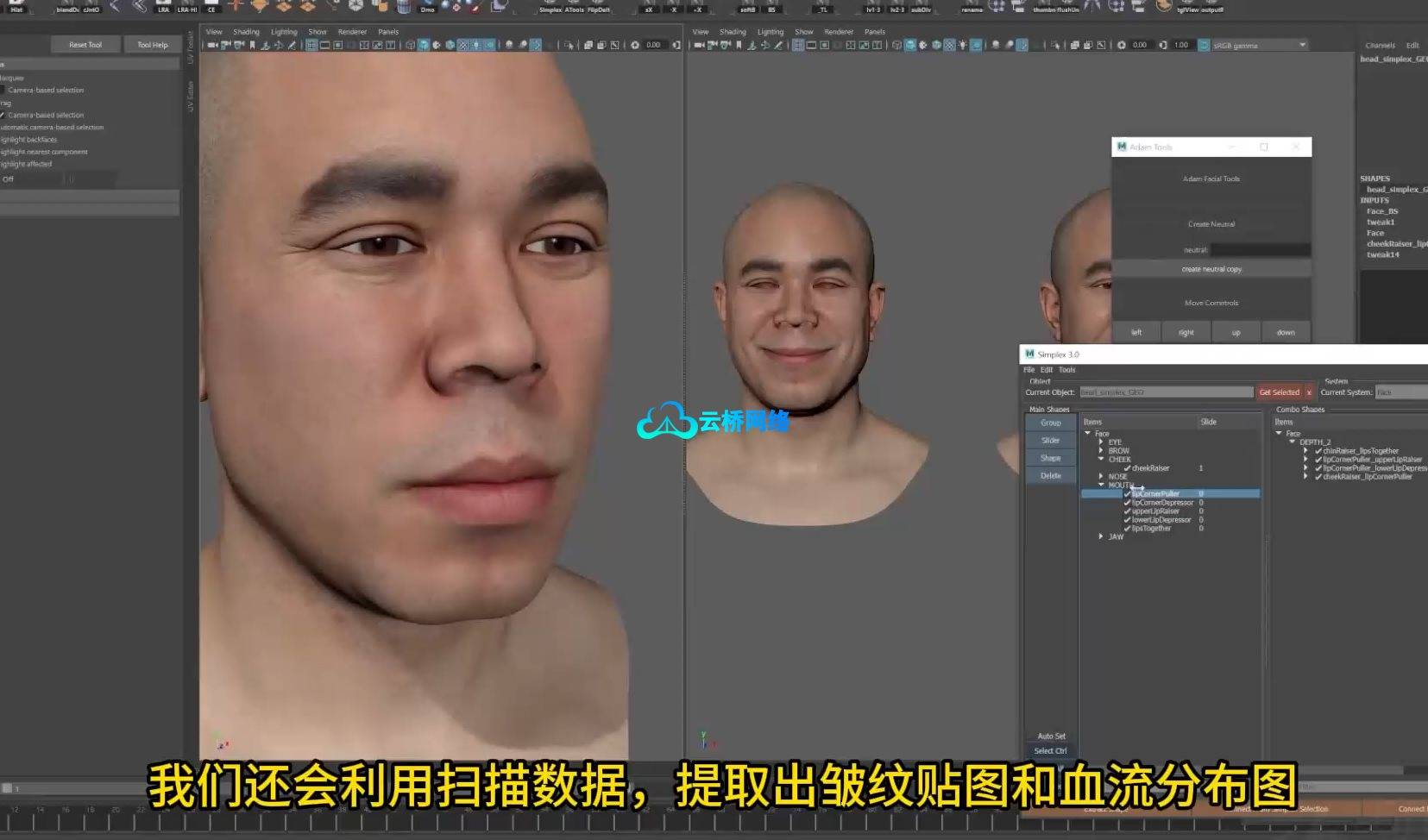
Task: Click the neutral input field in Adam Tools
Action: coord(1260,250)
